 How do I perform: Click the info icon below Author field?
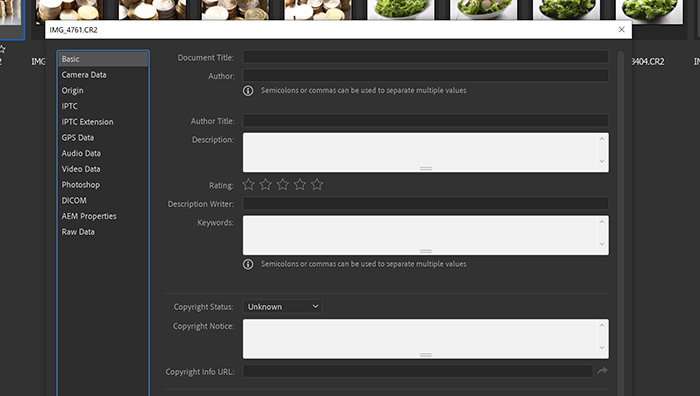pos(248,91)
